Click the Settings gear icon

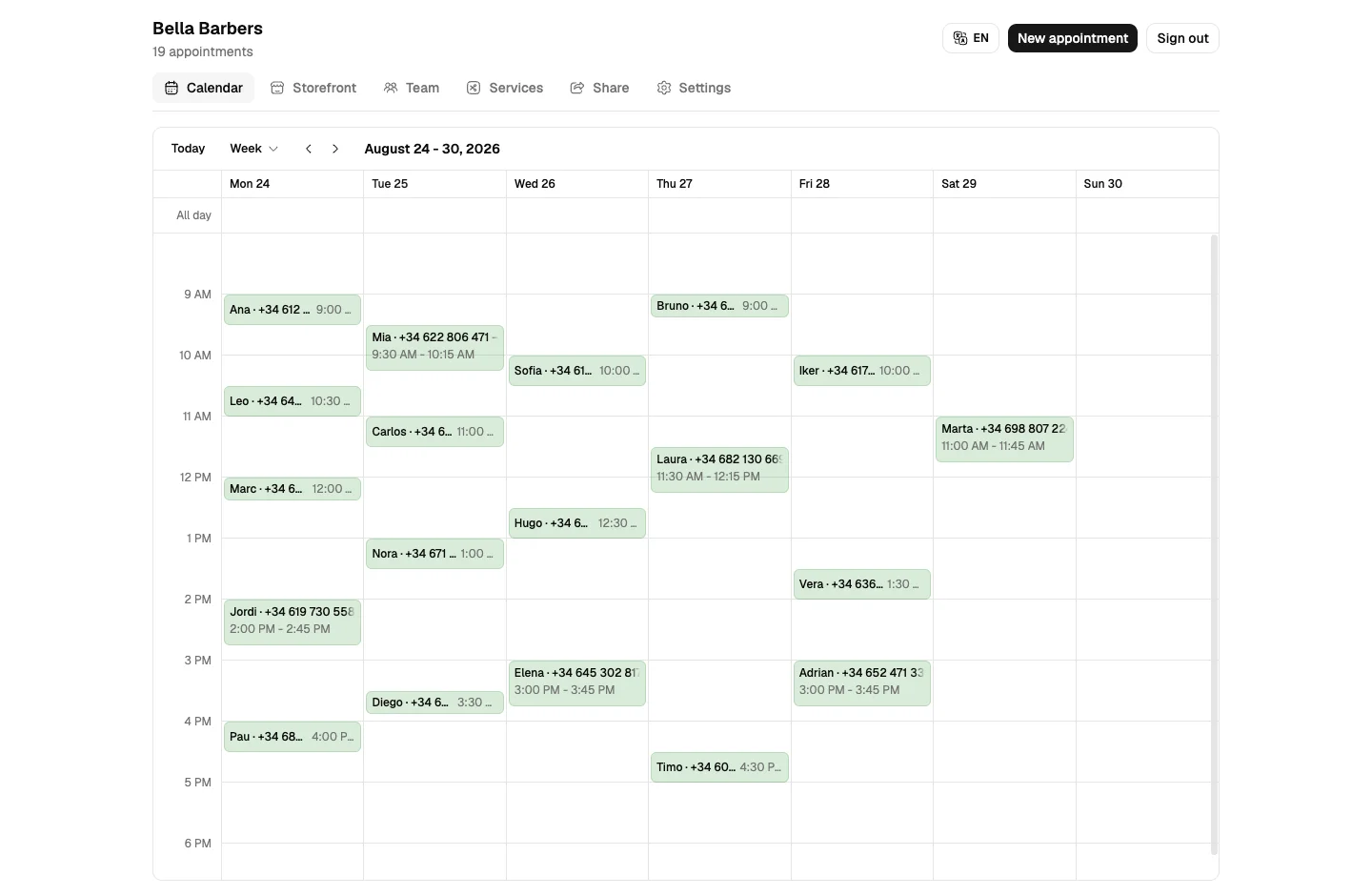pos(664,88)
